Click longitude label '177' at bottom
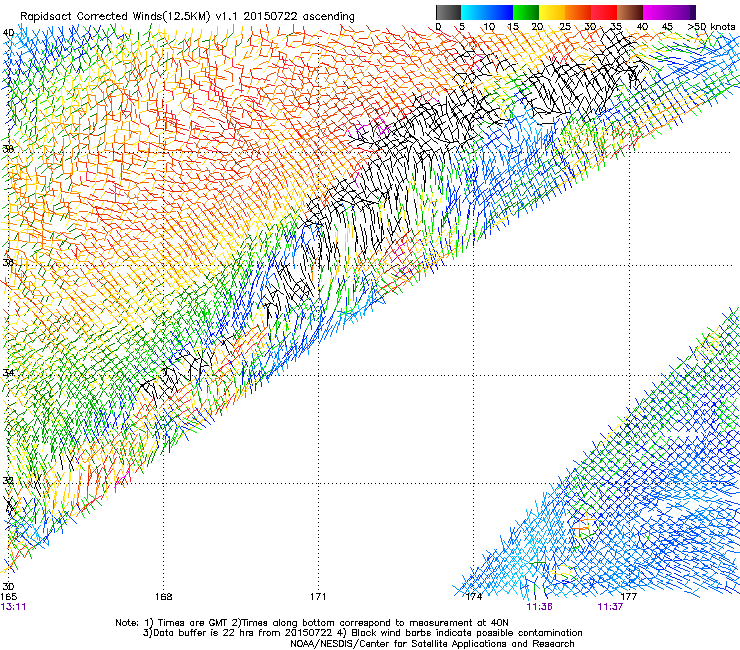This screenshot has height=650, width=740. coord(629,597)
